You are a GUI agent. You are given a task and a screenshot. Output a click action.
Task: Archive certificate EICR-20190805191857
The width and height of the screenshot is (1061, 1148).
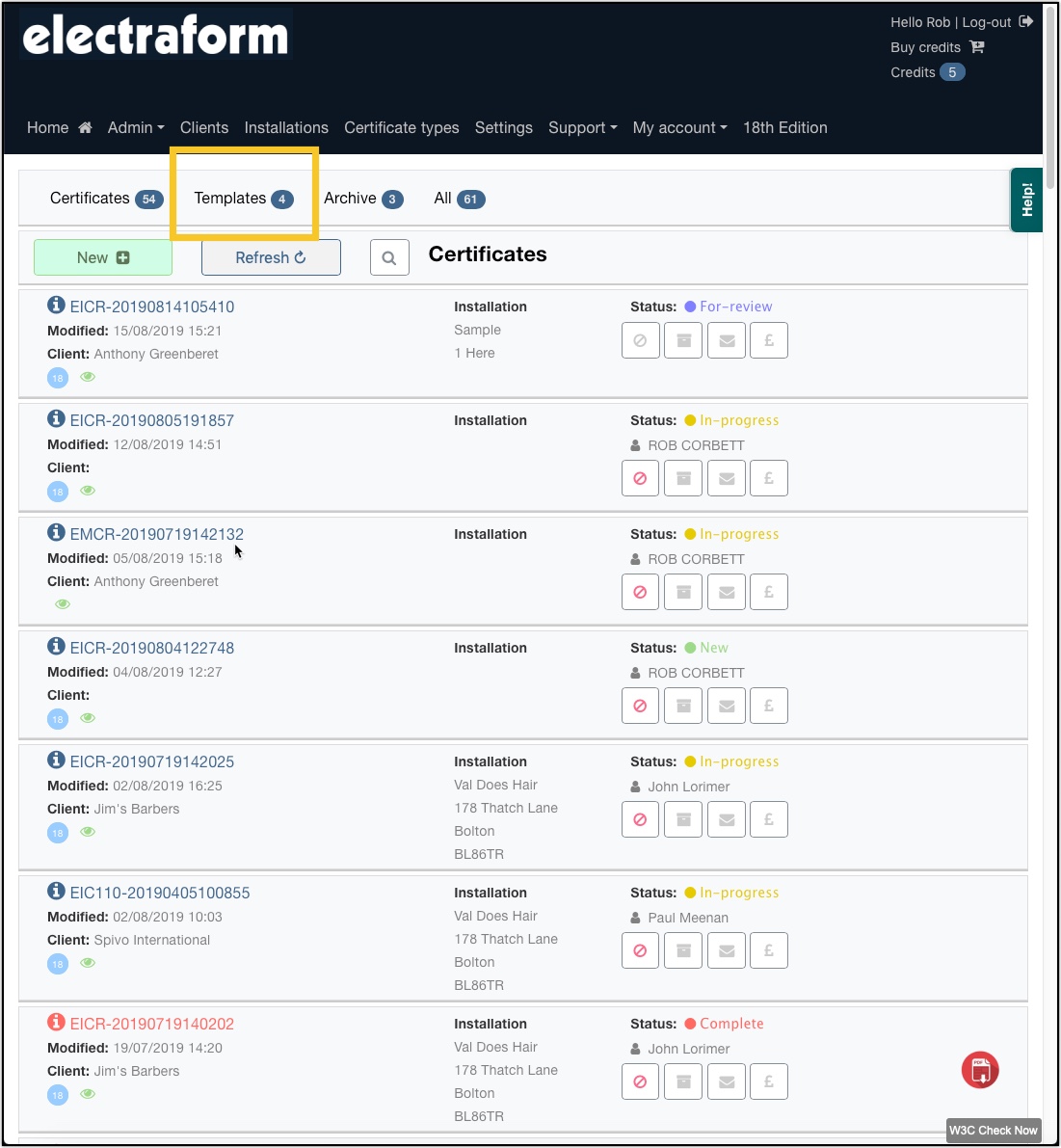(683, 478)
